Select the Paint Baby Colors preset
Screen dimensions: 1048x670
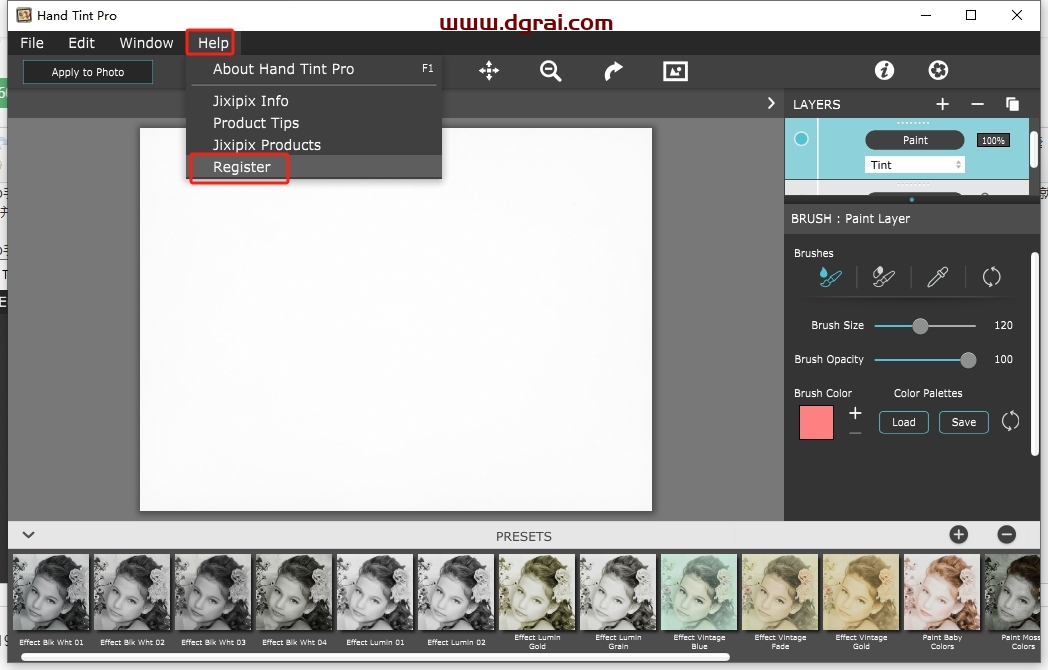942,602
